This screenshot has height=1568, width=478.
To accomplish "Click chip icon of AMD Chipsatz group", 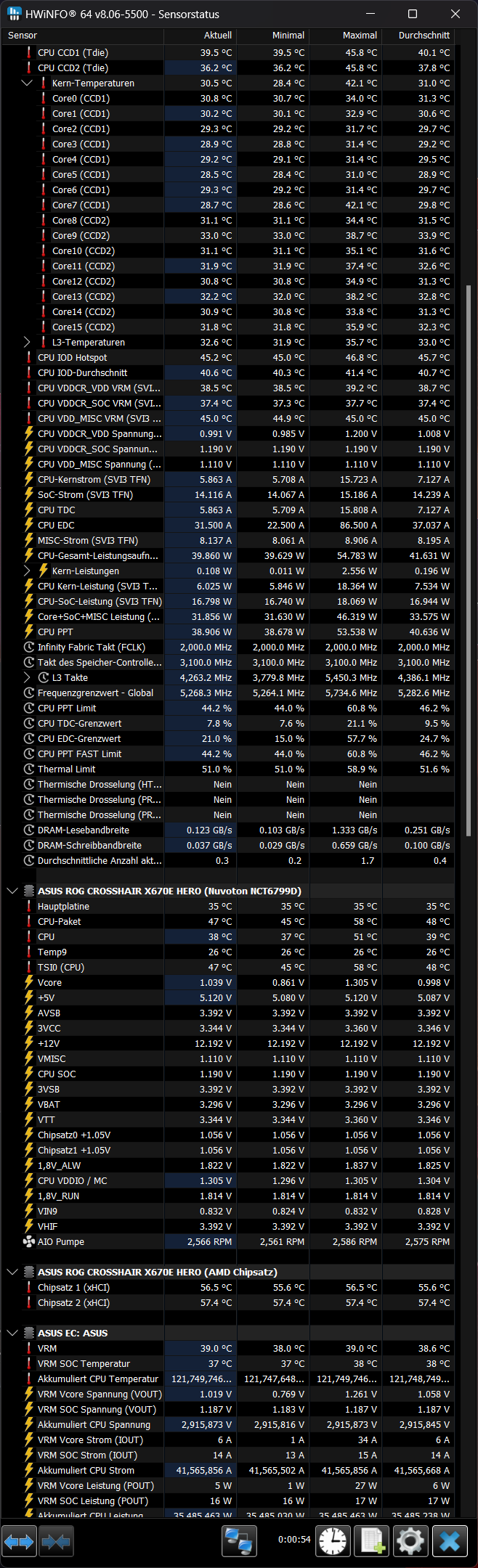I will (29, 1272).
